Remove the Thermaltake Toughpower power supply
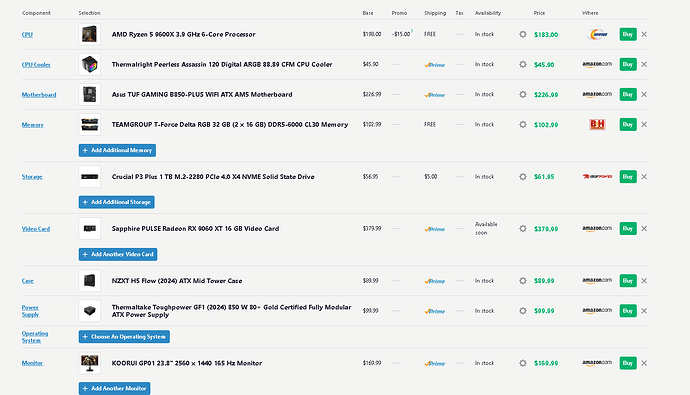 pos(644,311)
